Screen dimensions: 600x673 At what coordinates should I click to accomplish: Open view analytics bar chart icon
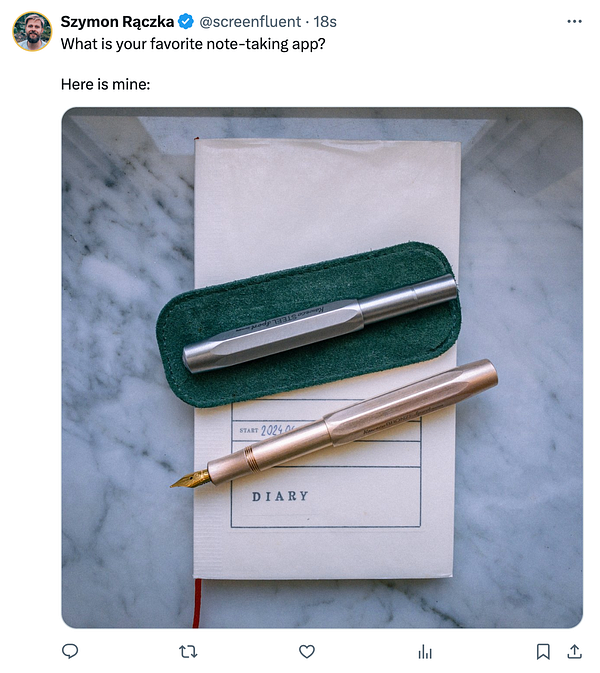425,652
